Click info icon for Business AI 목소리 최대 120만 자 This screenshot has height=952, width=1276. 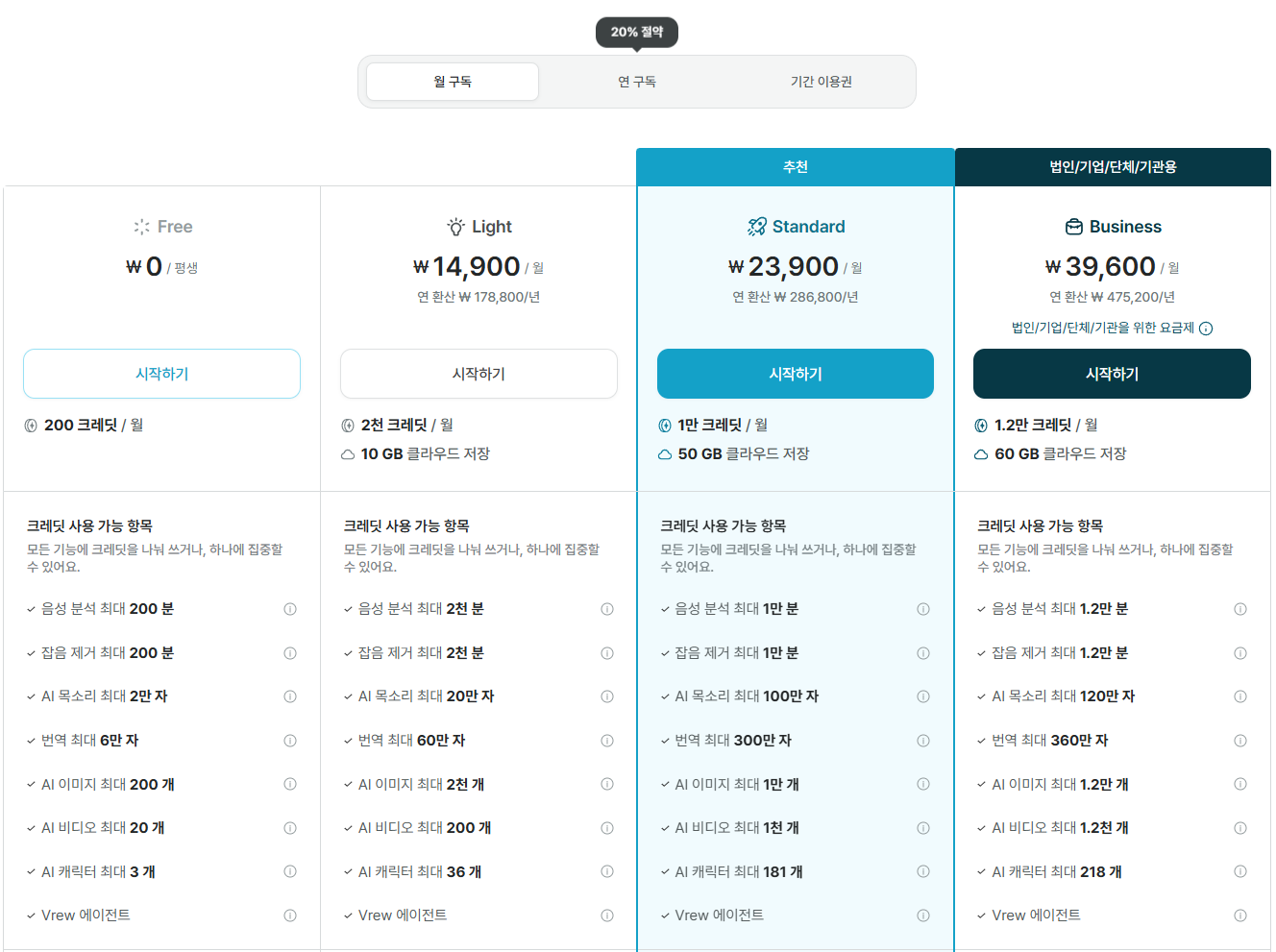pyautogui.click(x=1240, y=696)
